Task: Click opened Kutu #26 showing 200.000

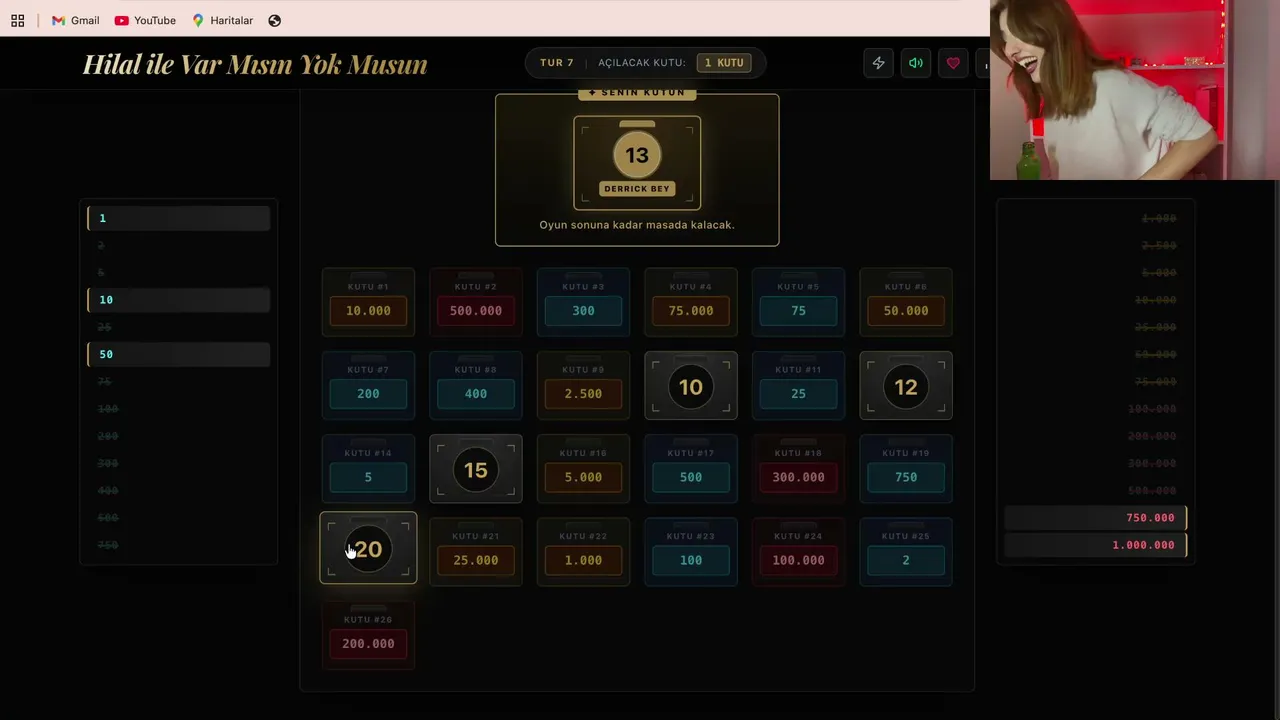Action: click(368, 635)
